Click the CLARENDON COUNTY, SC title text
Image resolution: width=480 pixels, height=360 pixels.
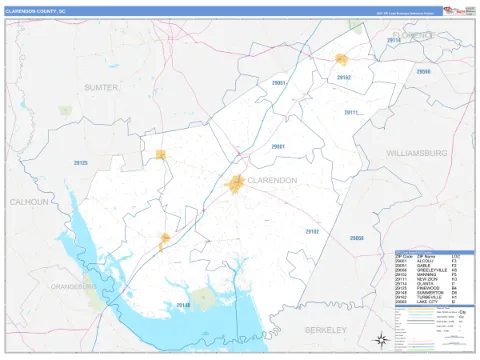[x=35, y=11]
